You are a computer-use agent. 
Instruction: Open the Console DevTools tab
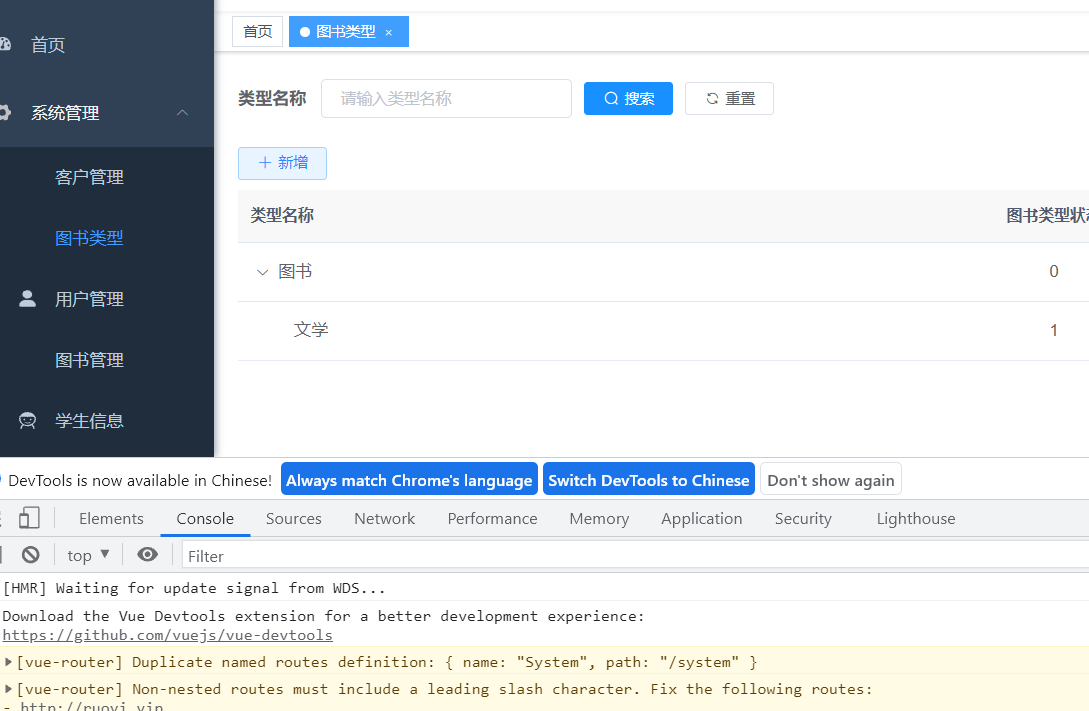pyautogui.click(x=205, y=519)
